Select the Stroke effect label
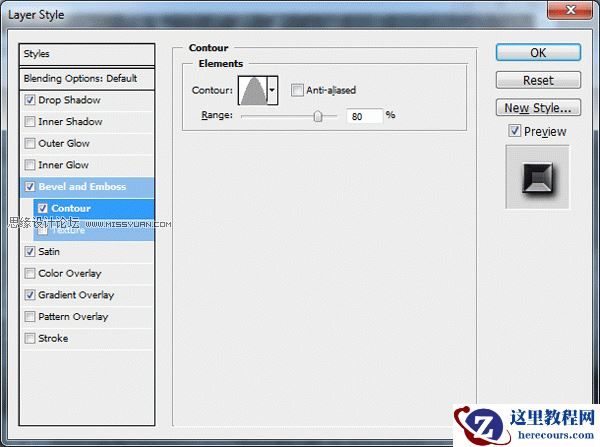This screenshot has width=600, height=447. tap(53, 338)
